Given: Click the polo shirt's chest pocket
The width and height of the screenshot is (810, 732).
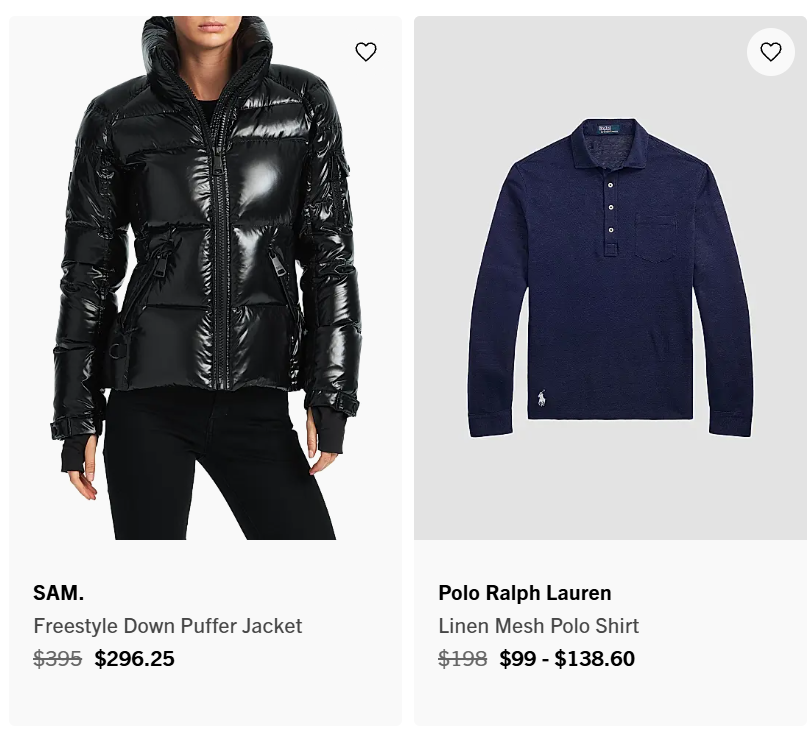Looking at the screenshot, I should 656,236.
